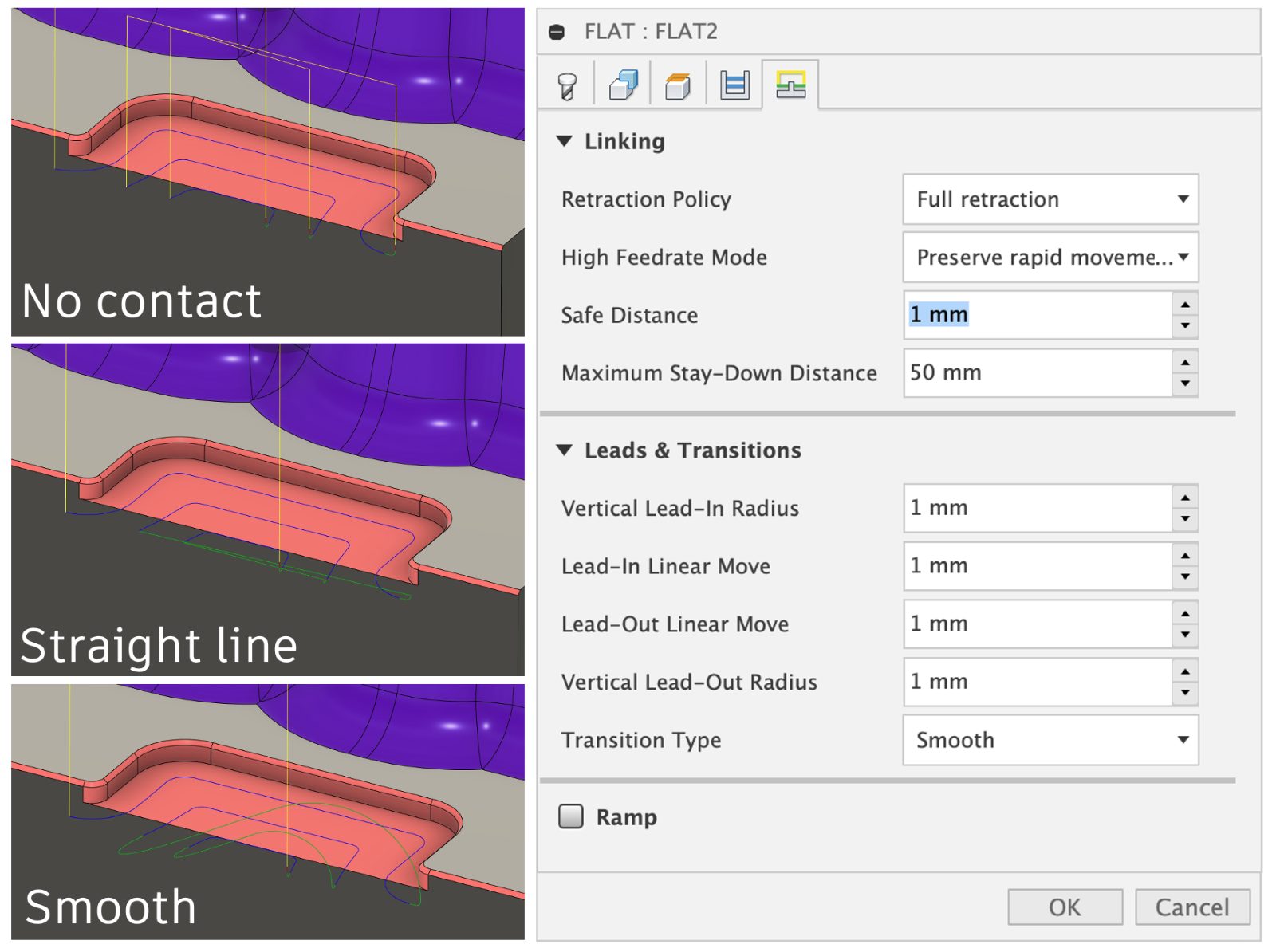This screenshot has width=1276, height=952.
Task: Switch to the Heights tab icon
Action: point(678,85)
